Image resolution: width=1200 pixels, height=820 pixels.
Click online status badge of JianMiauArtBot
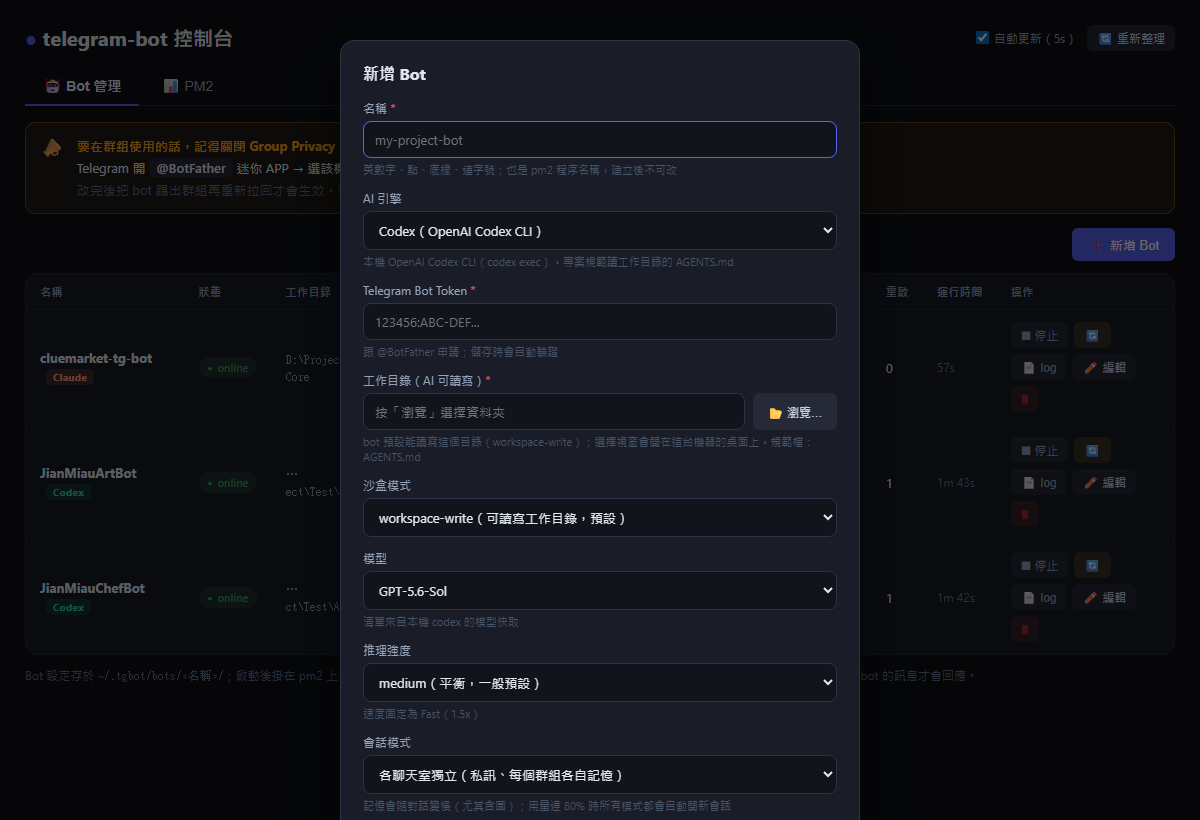pyautogui.click(x=227, y=483)
